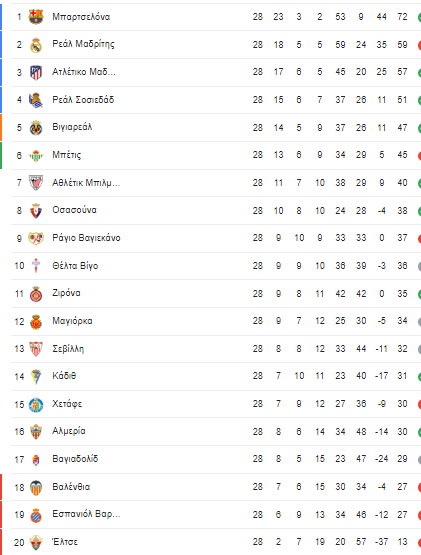Click the Real Madrid crest icon
421x555 pixels.
point(36,45)
